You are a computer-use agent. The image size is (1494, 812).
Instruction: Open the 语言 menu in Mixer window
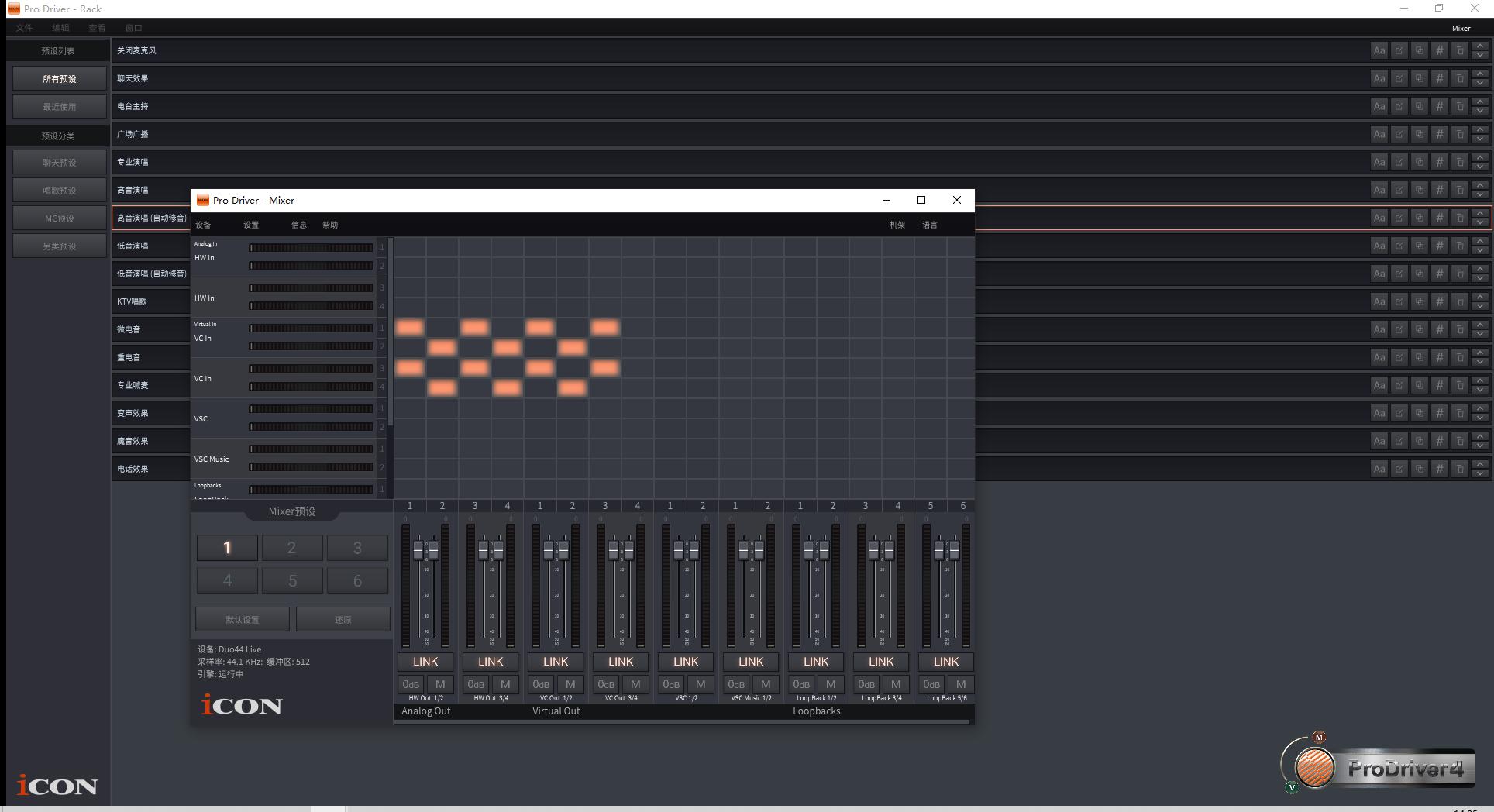(x=930, y=225)
